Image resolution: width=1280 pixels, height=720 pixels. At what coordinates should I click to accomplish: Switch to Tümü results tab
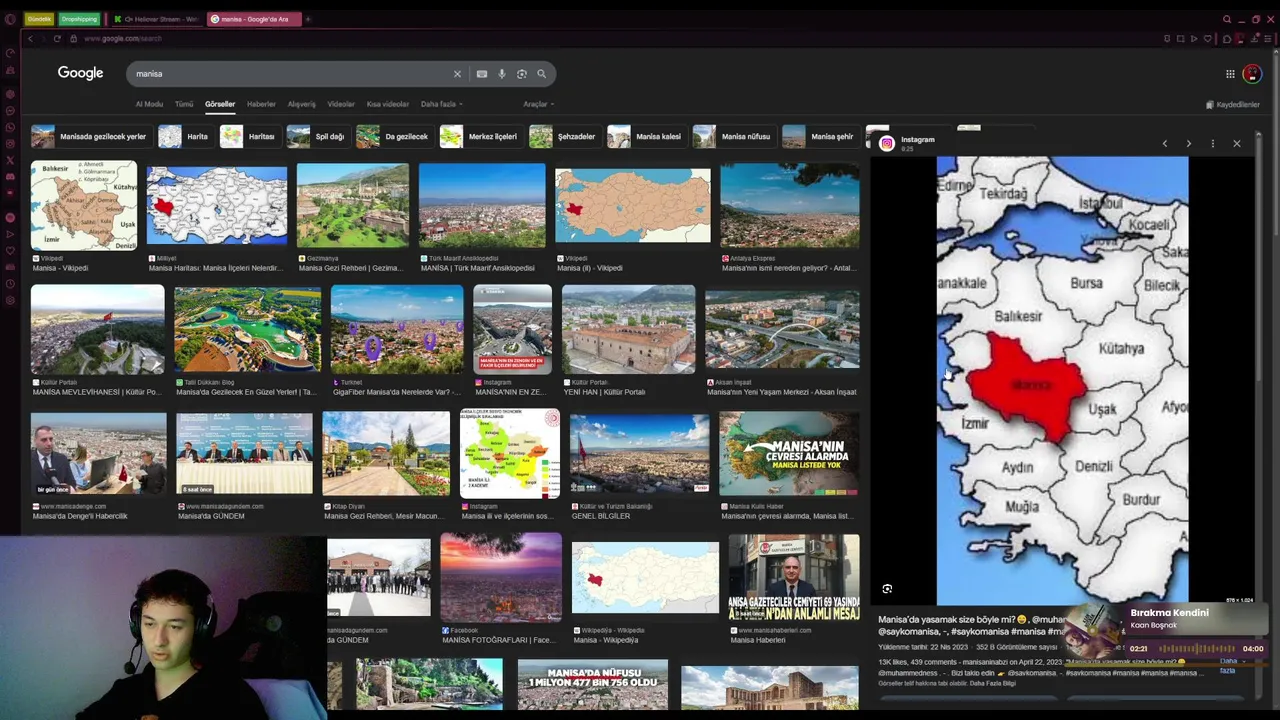(x=184, y=104)
